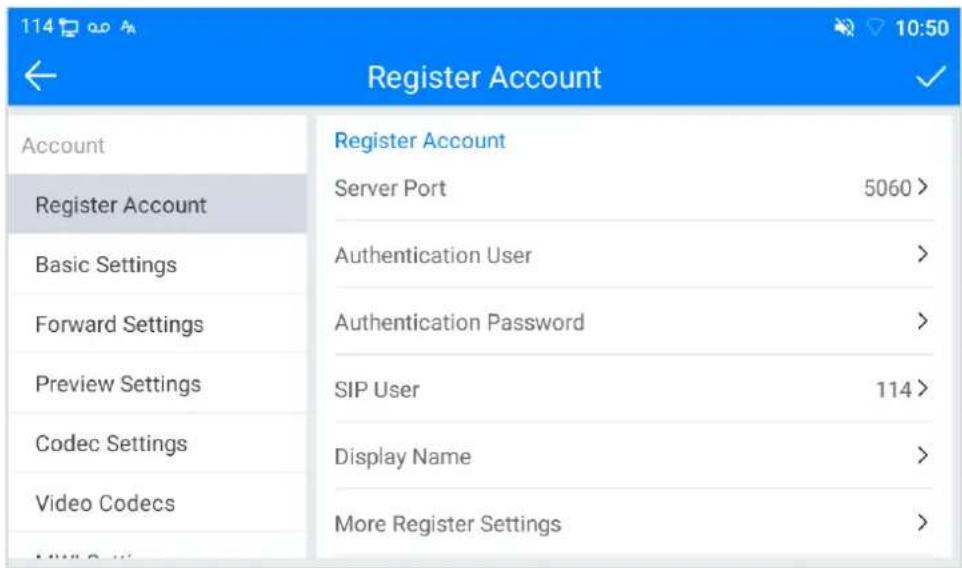Open Preview Settings in the sidebar
The image size is (962, 568).
pyautogui.click(x=157, y=383)
